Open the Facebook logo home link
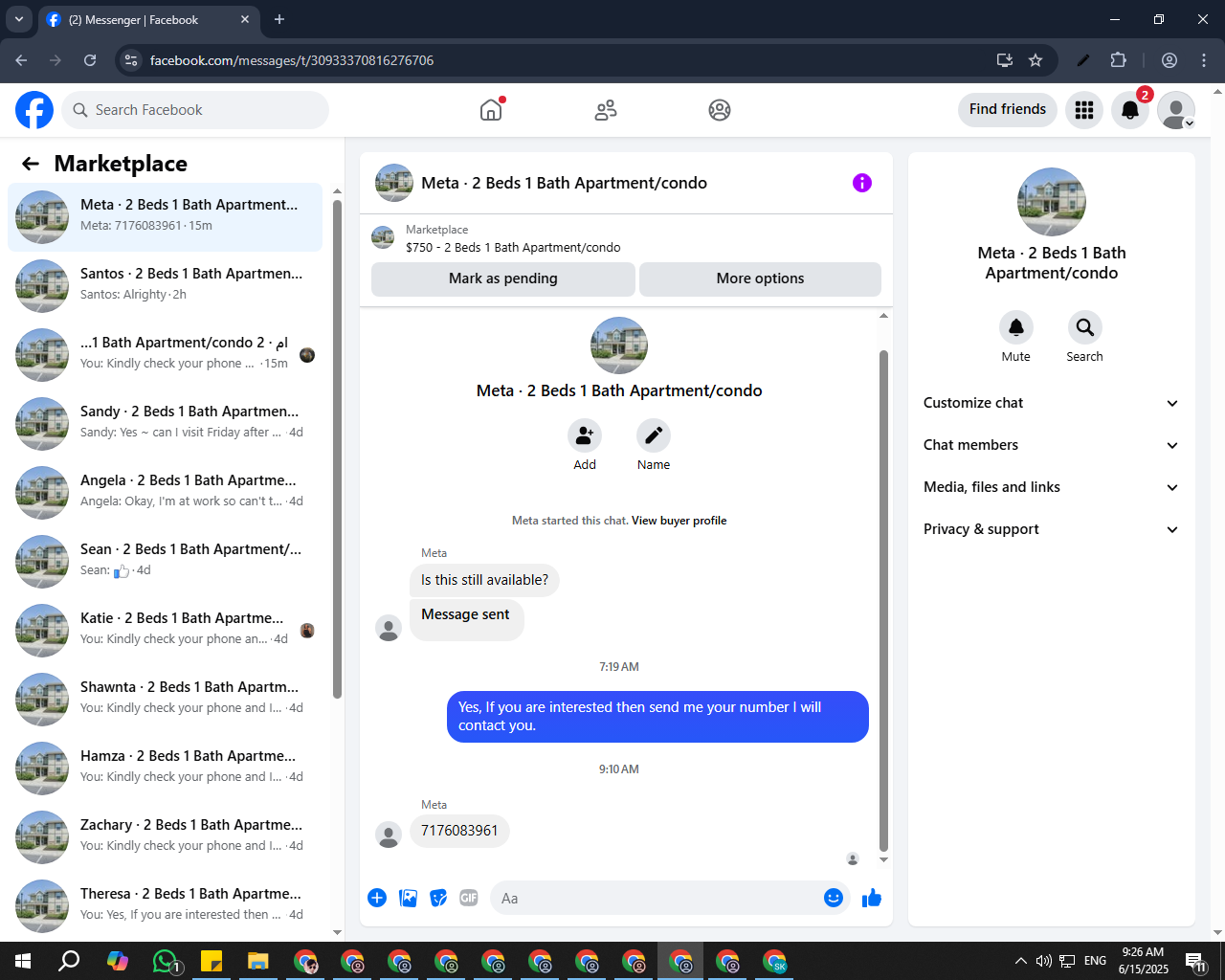Screen dimensions: 1225x980 [x=34, y=110]
